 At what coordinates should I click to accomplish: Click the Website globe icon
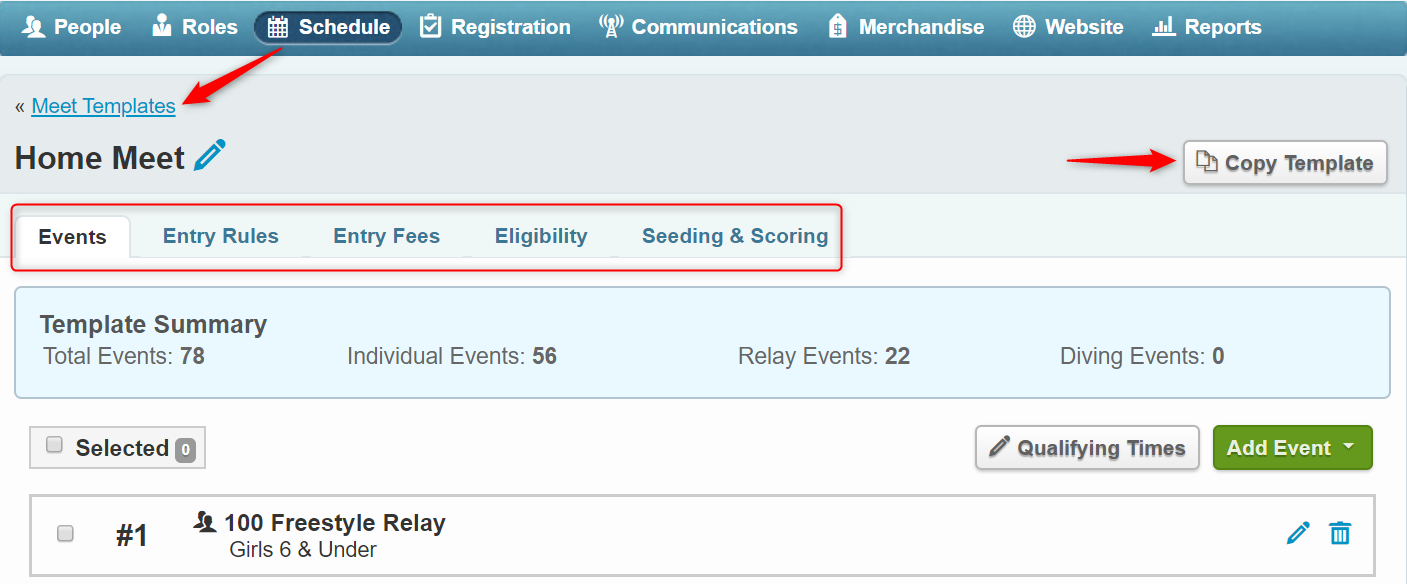(1024, 27)
